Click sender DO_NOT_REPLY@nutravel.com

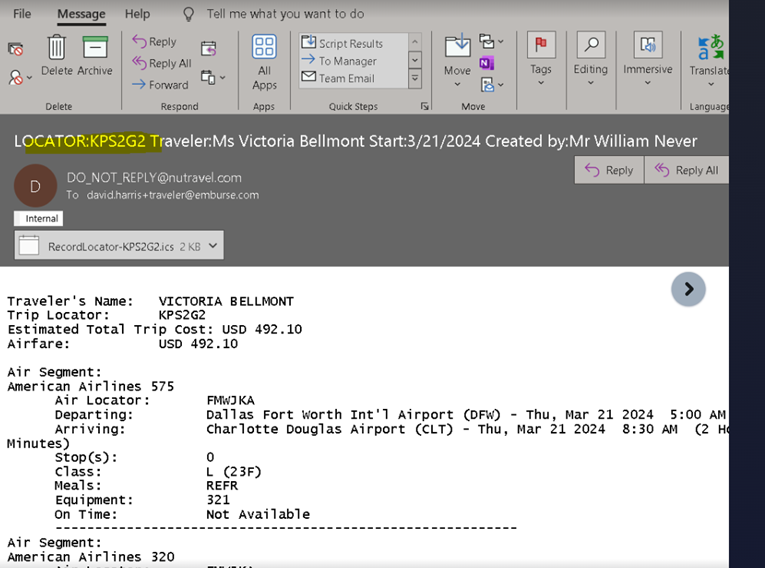[x=154, y=178]
